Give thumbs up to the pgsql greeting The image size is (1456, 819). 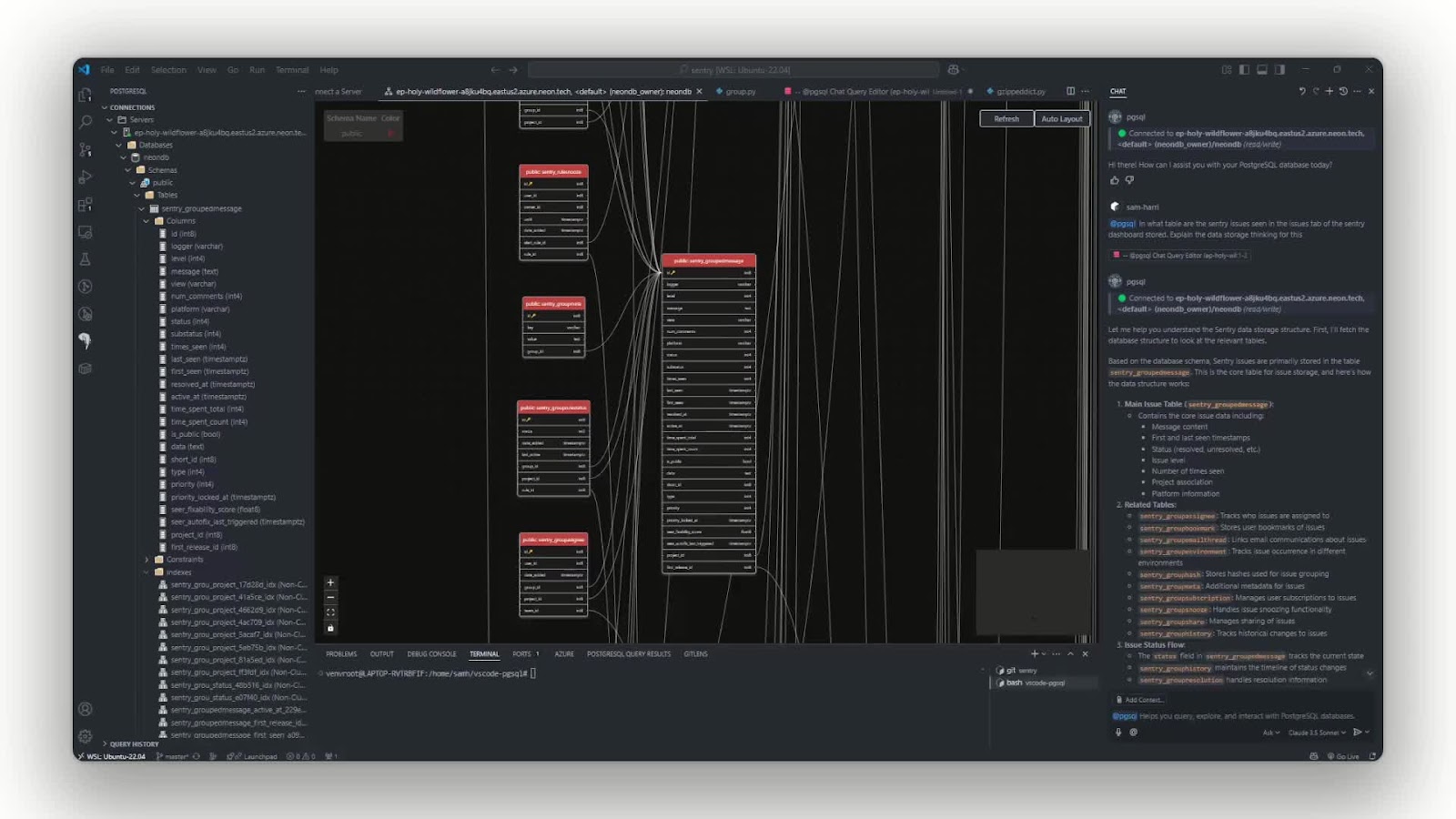click(x=1114, y=180)
